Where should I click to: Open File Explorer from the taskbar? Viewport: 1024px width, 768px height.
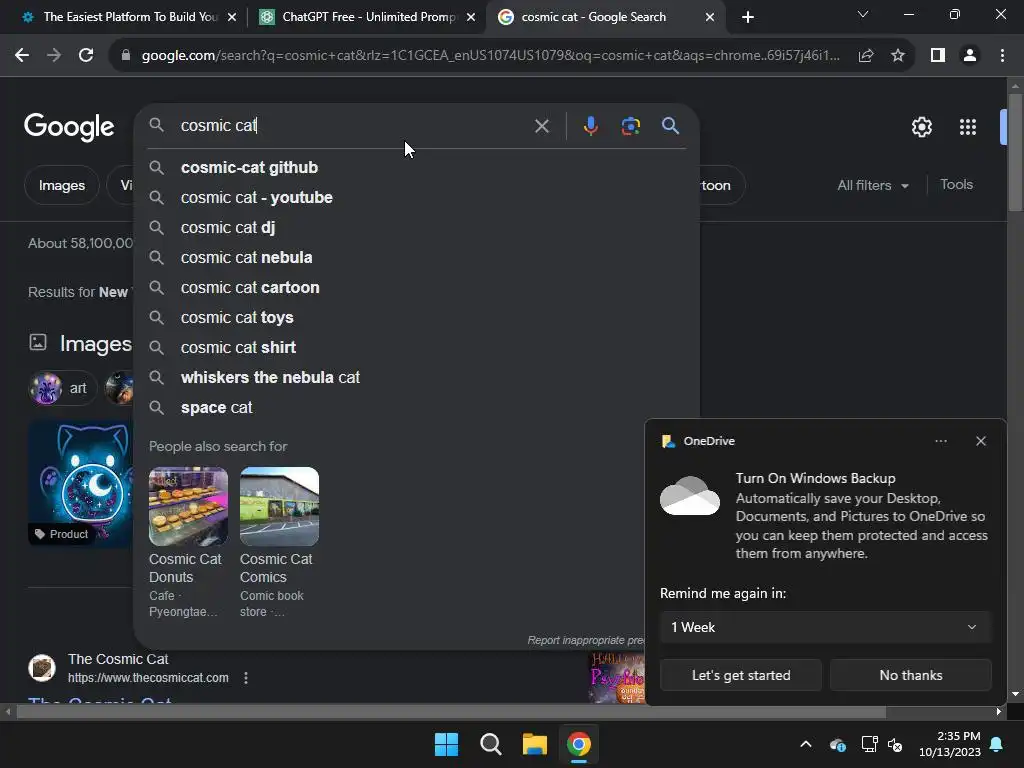pyautogui.click(x=534, y=744)
